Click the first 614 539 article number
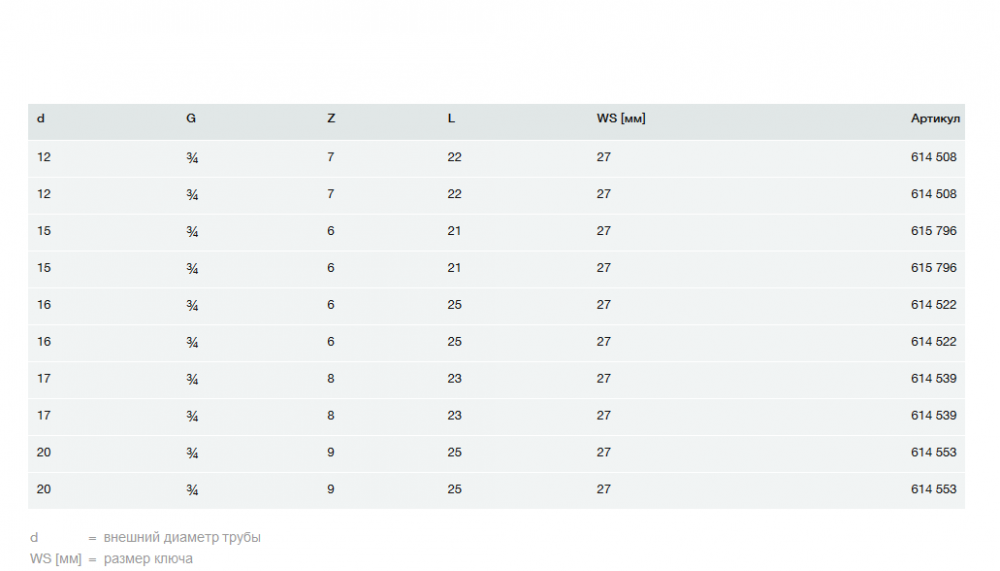The width and height of the screenshot is (1000, 571). (x=933, y=379)
